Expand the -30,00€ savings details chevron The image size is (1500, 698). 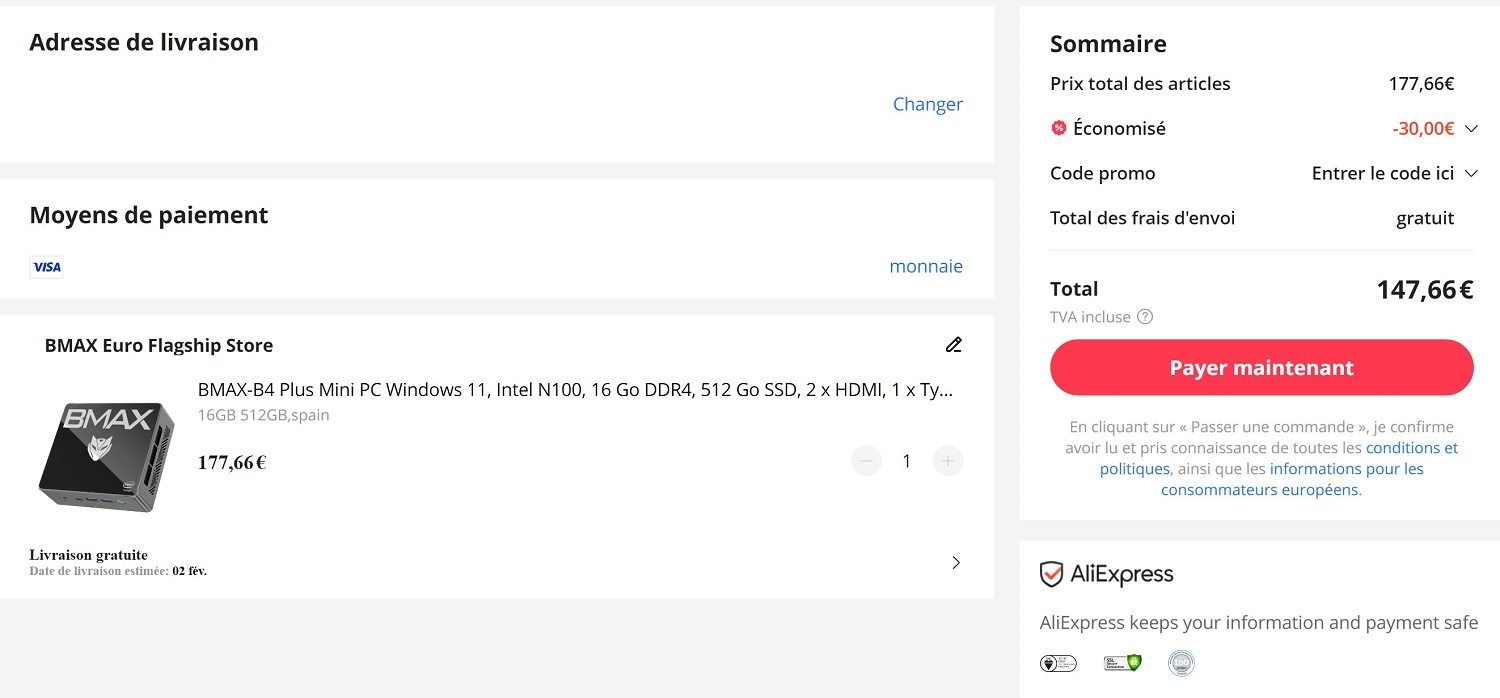tap(1471, 128)
